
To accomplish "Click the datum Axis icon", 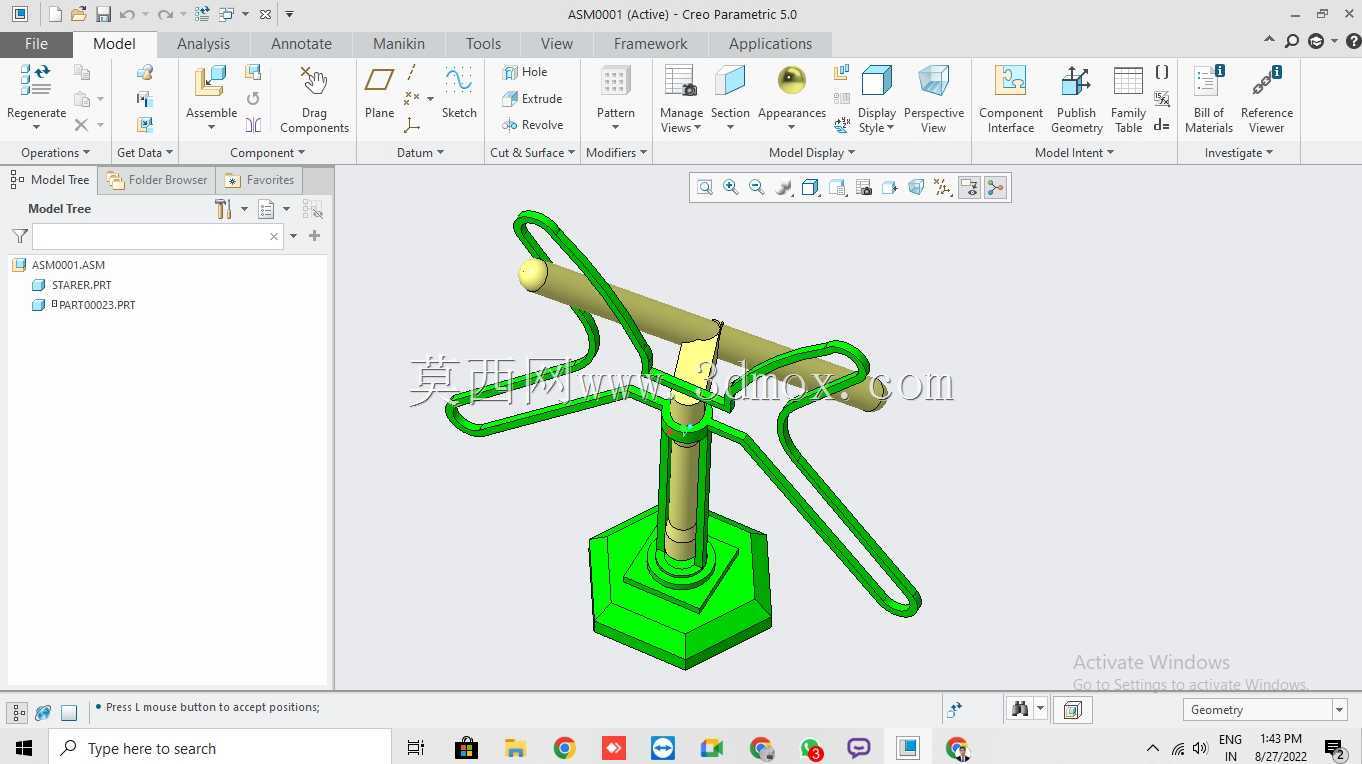I will coord(412,73).
